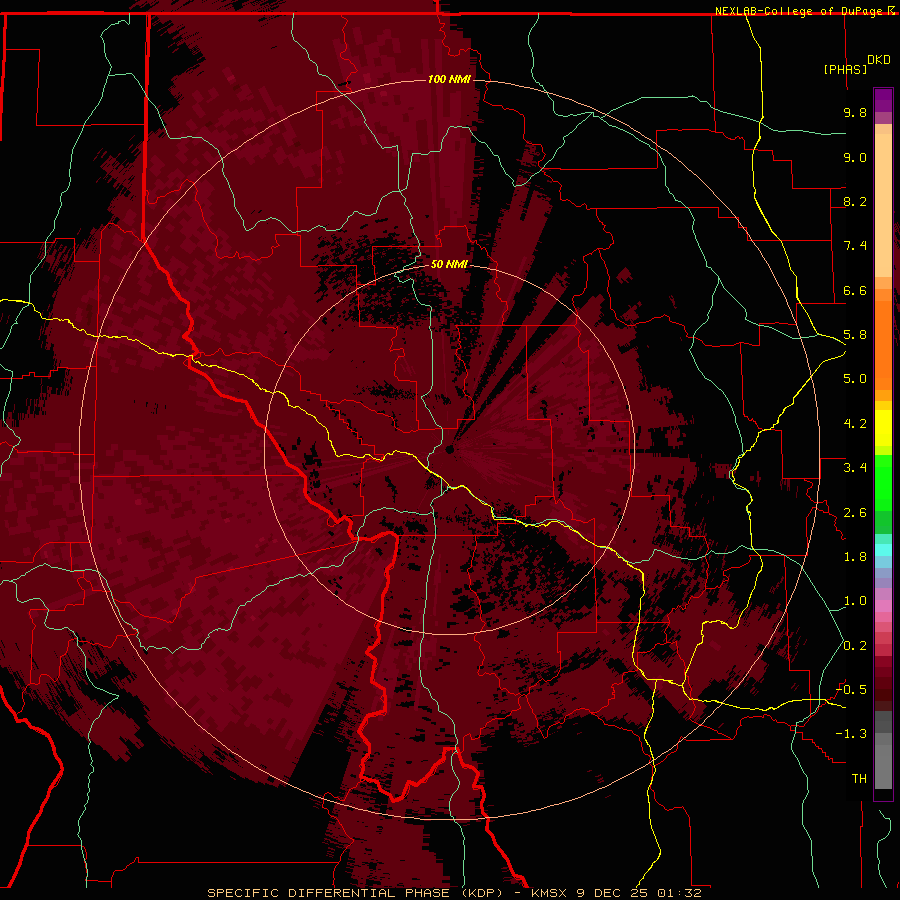Click the TH threshold label on the scale
This screenshot has width=900, height=900.
coord(859,779)
